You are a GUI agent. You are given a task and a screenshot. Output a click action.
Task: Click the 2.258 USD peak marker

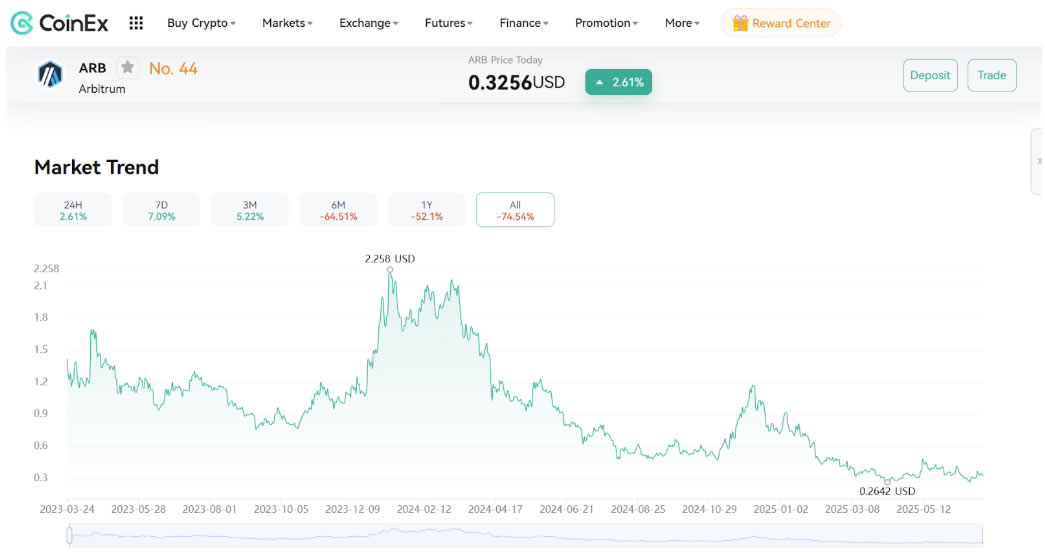(x=390, y=269)
